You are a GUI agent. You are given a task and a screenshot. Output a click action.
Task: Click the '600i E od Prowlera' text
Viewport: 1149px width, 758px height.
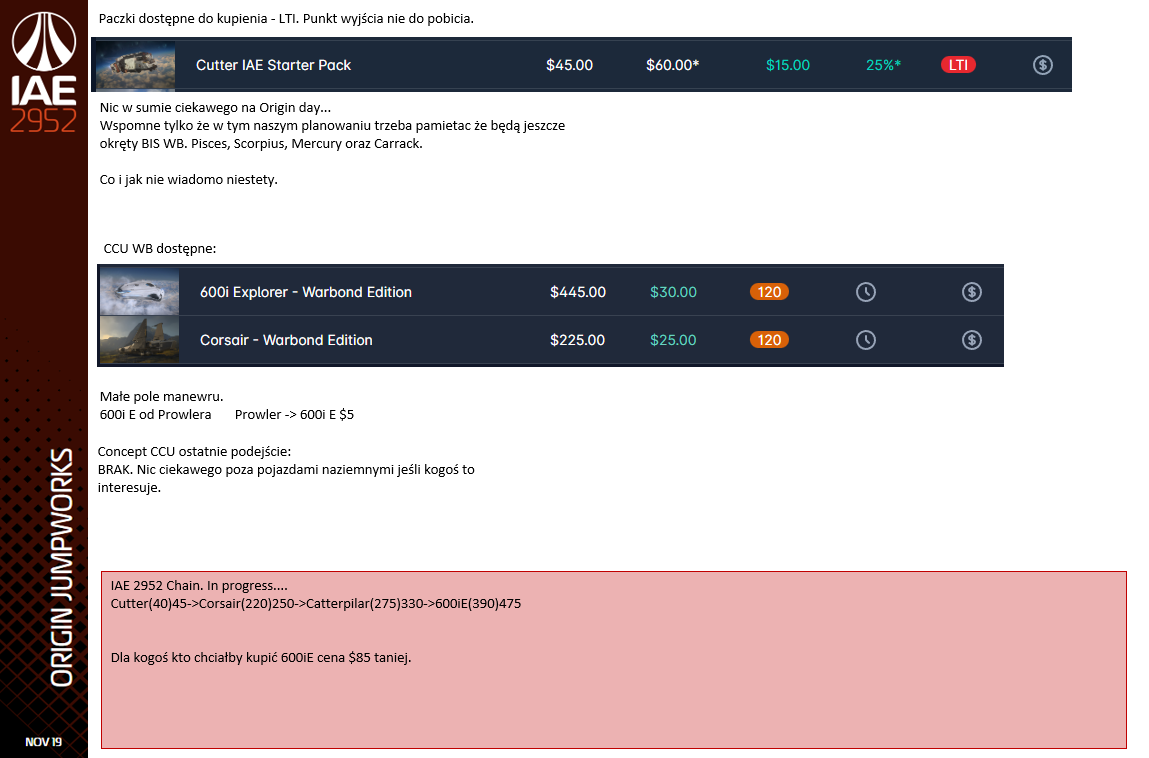155,414
